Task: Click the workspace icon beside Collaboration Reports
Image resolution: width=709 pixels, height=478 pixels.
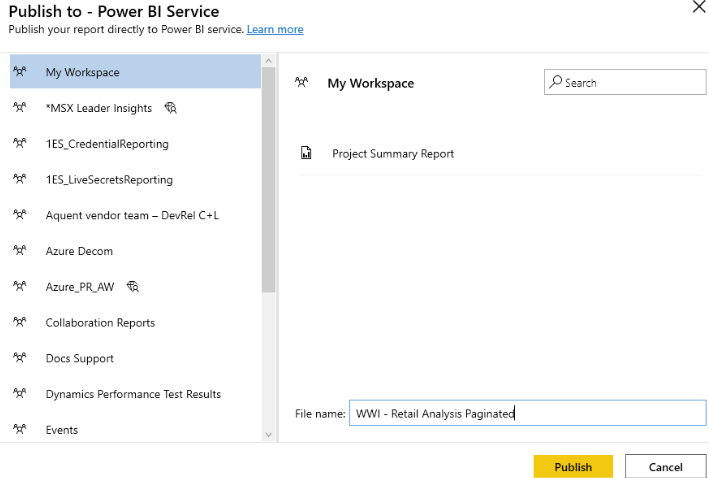Action: 19,322
